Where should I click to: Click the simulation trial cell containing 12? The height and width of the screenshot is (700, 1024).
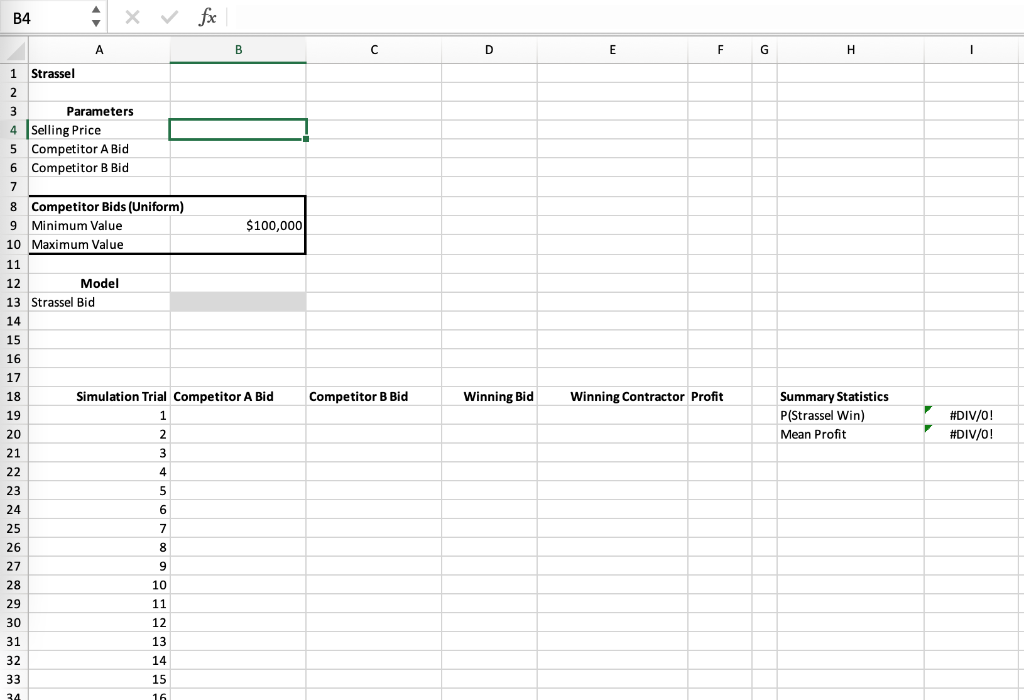[x=99, y=623]
